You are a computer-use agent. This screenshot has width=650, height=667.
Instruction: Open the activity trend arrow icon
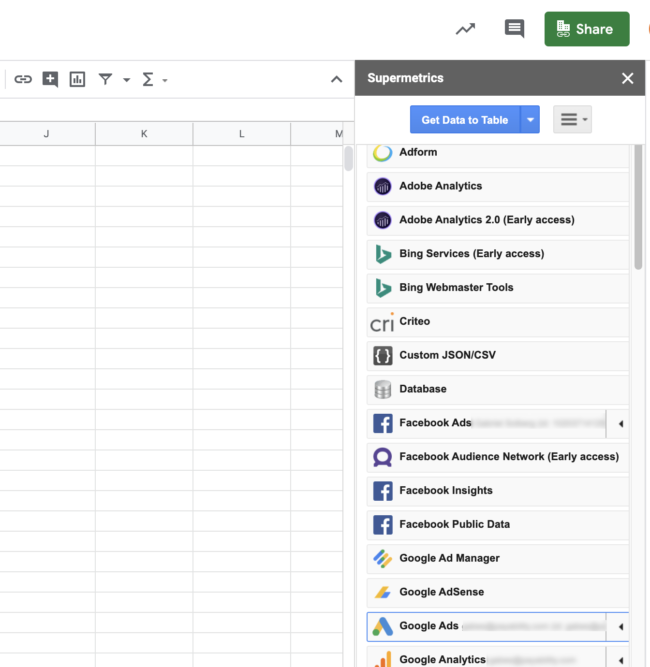[465, 29]
